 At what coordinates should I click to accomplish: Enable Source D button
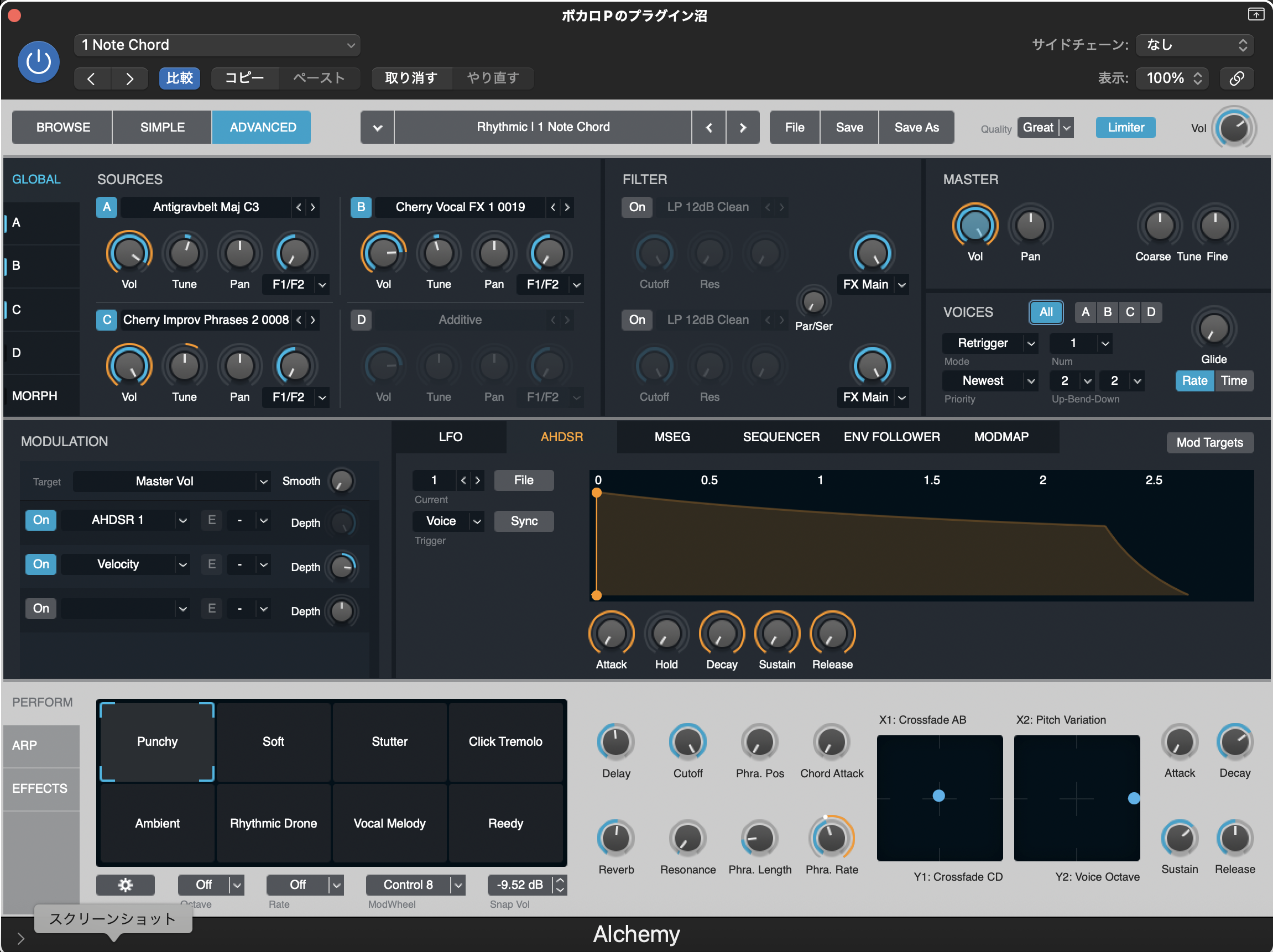pos(361,320)
